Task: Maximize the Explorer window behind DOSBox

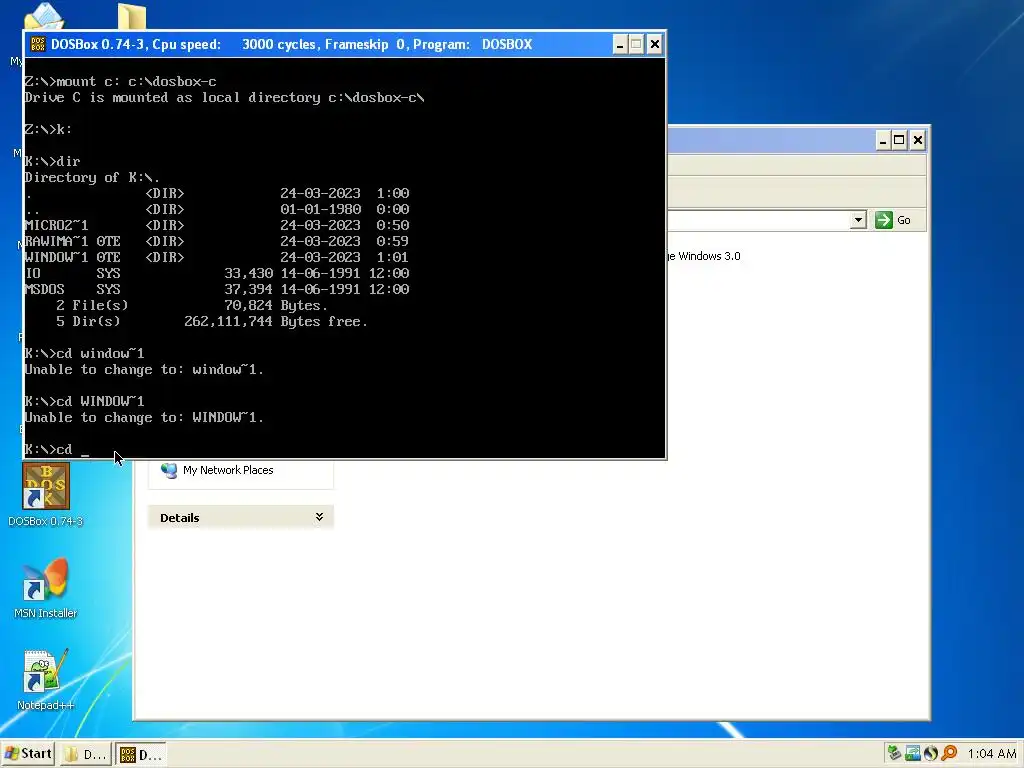Action: 899,140
